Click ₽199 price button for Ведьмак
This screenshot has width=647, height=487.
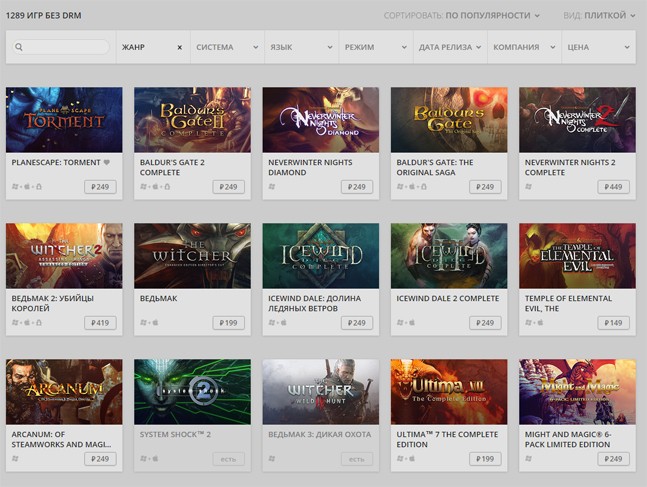tap(229, 323)
